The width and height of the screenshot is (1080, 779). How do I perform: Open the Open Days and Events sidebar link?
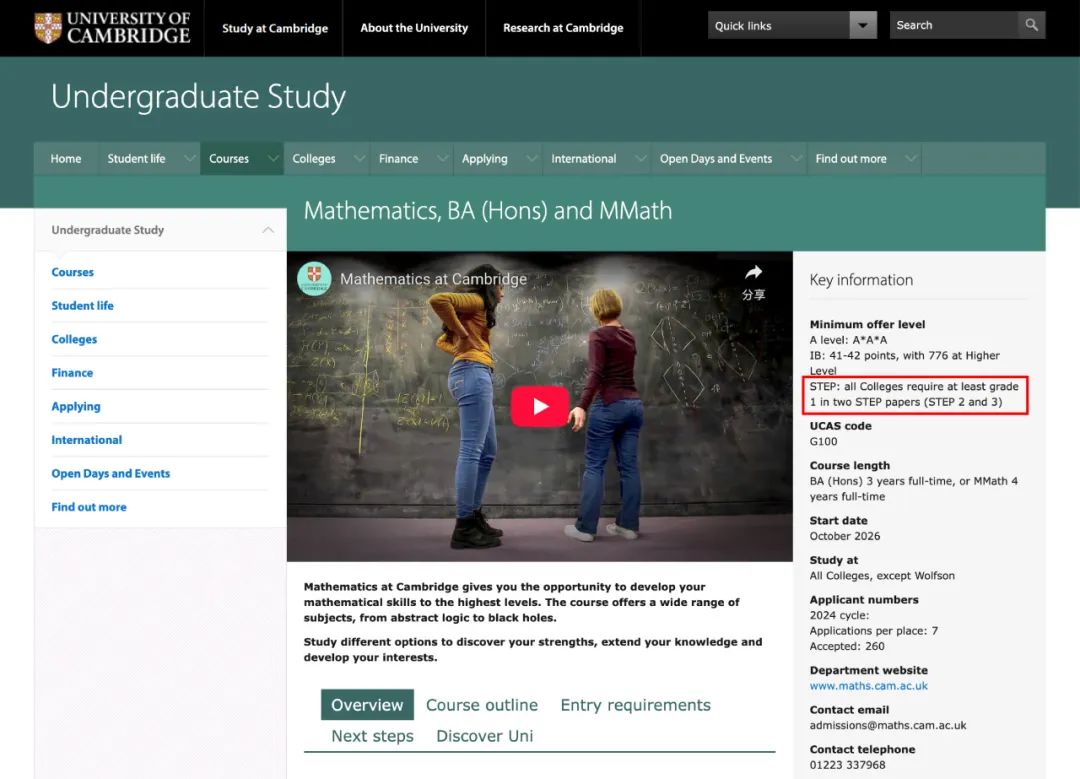(110, 474)
